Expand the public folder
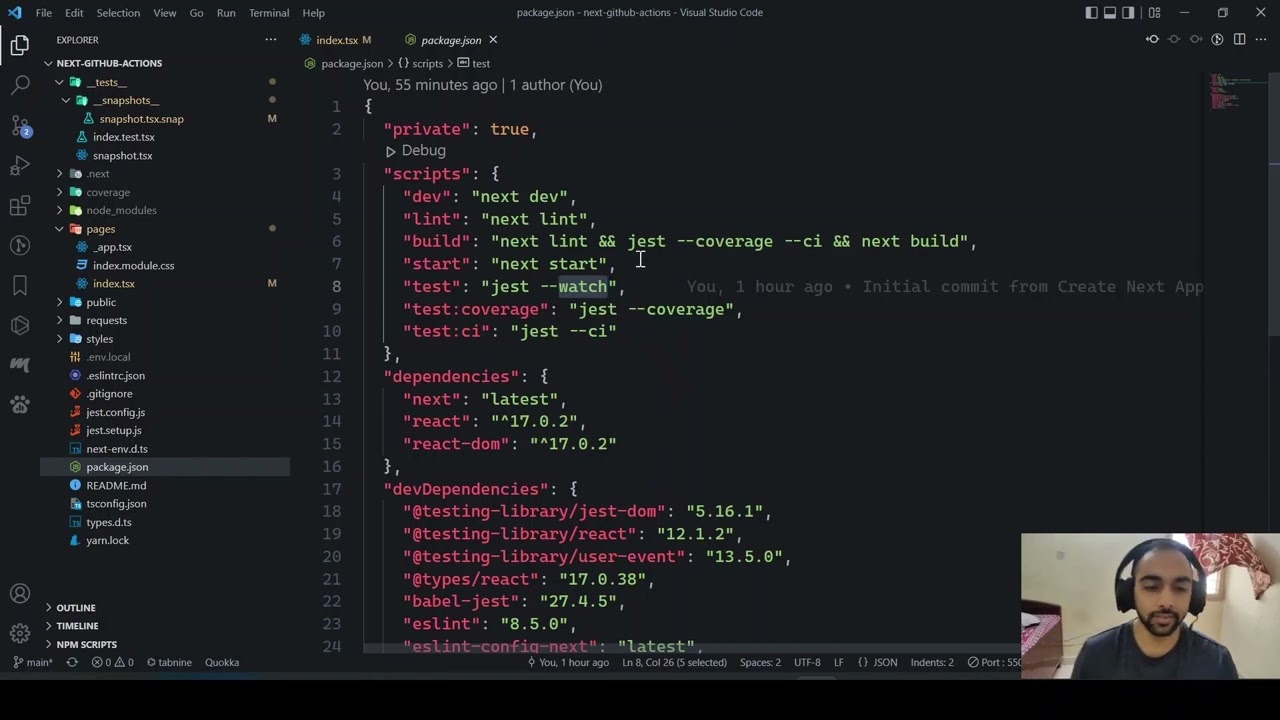This screenshot has width=1280, height=720. (x=101, y=302)
